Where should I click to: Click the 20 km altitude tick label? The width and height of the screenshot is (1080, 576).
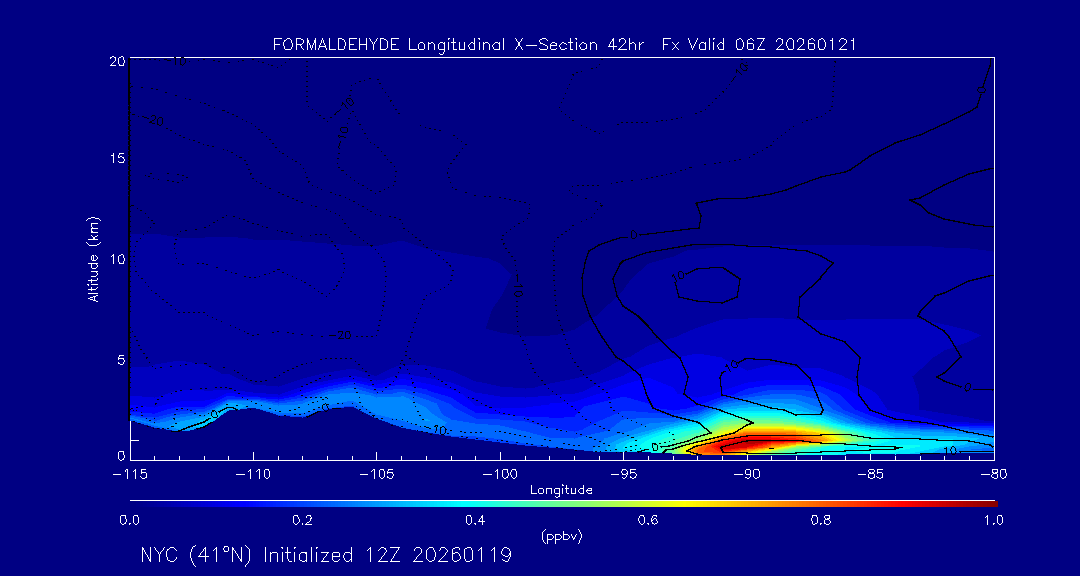[x=115, y=61]
